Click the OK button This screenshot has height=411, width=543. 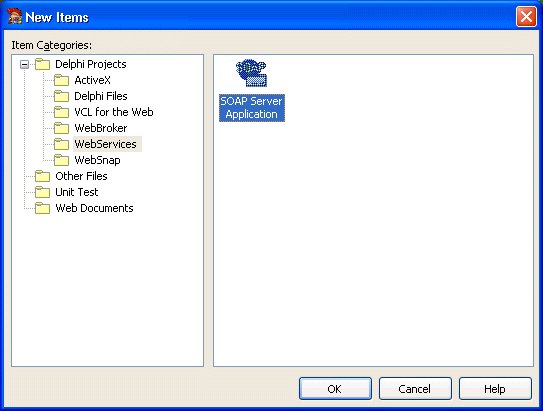click(335, 388)
